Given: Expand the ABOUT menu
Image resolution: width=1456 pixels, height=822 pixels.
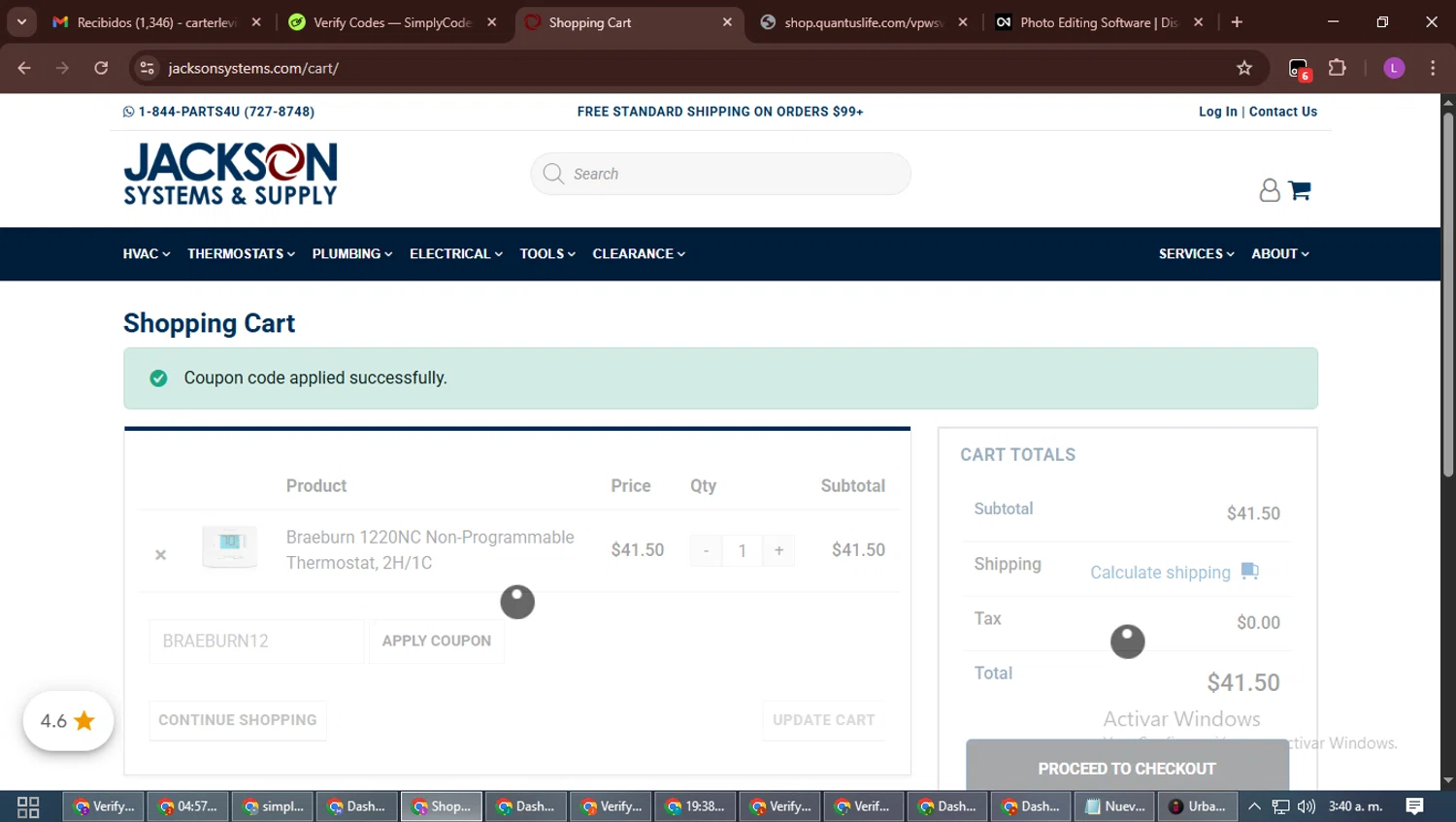Looking at the screenshot, I should click(1280, 254).
